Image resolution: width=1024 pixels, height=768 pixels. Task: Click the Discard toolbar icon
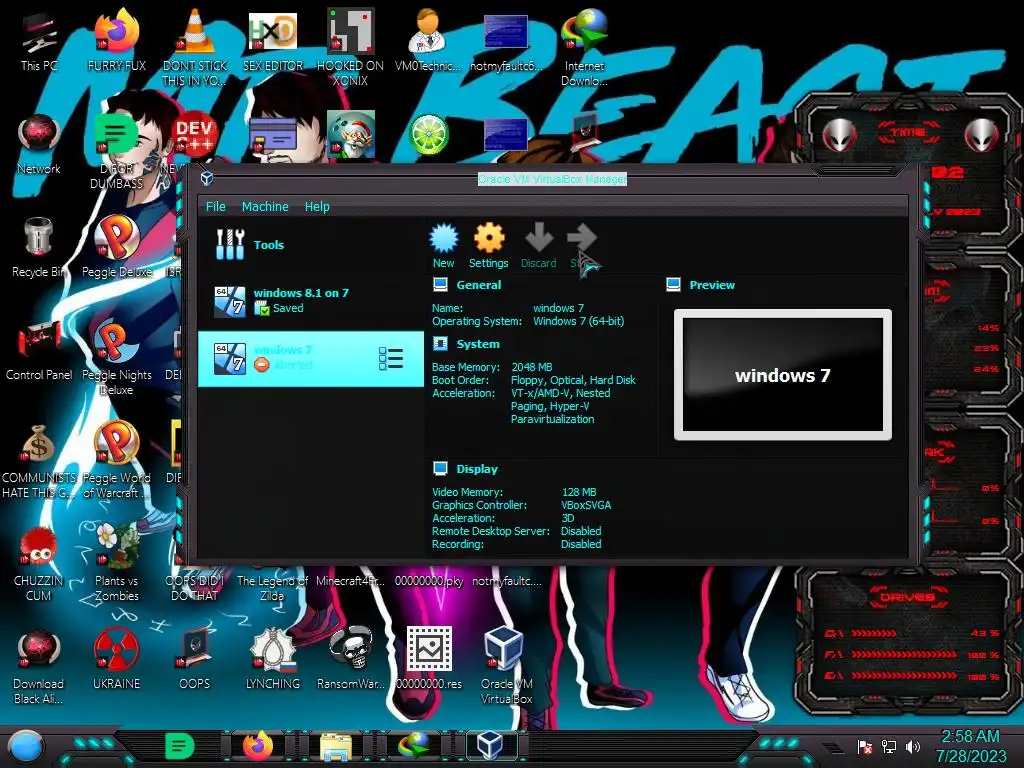pyautogui.click(x=539, y=246)
